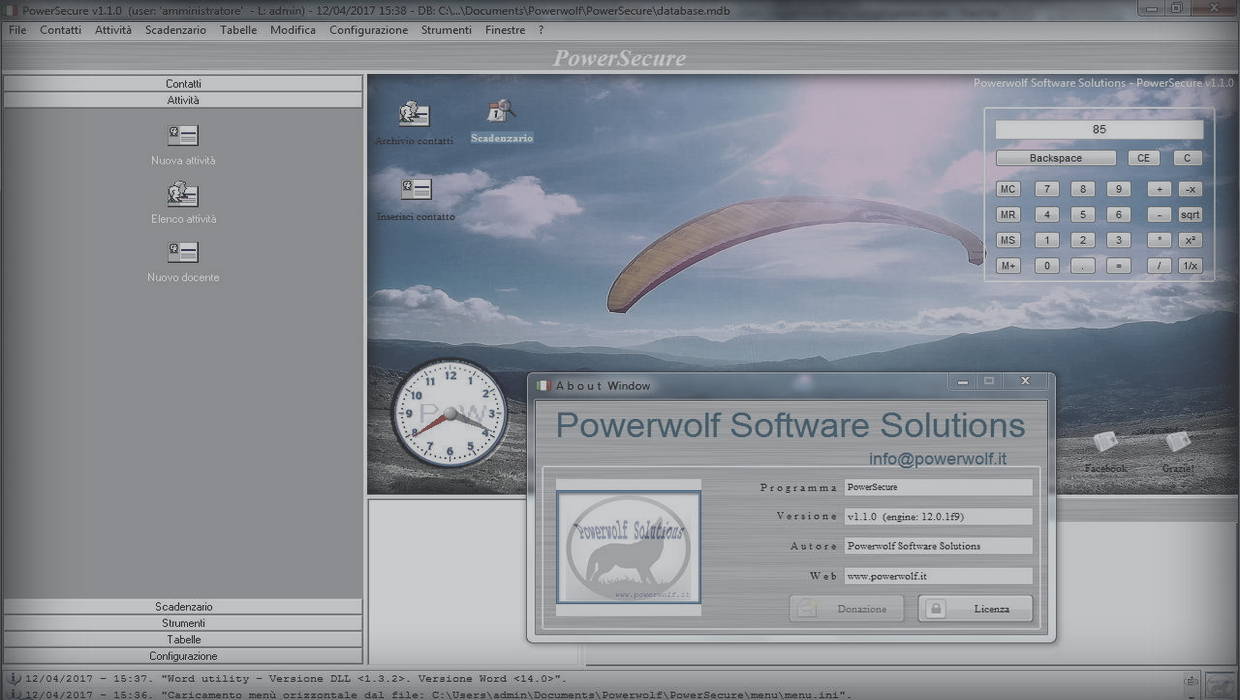1240x700 pixels.
Task: Open the File menu
Action: 18,30
